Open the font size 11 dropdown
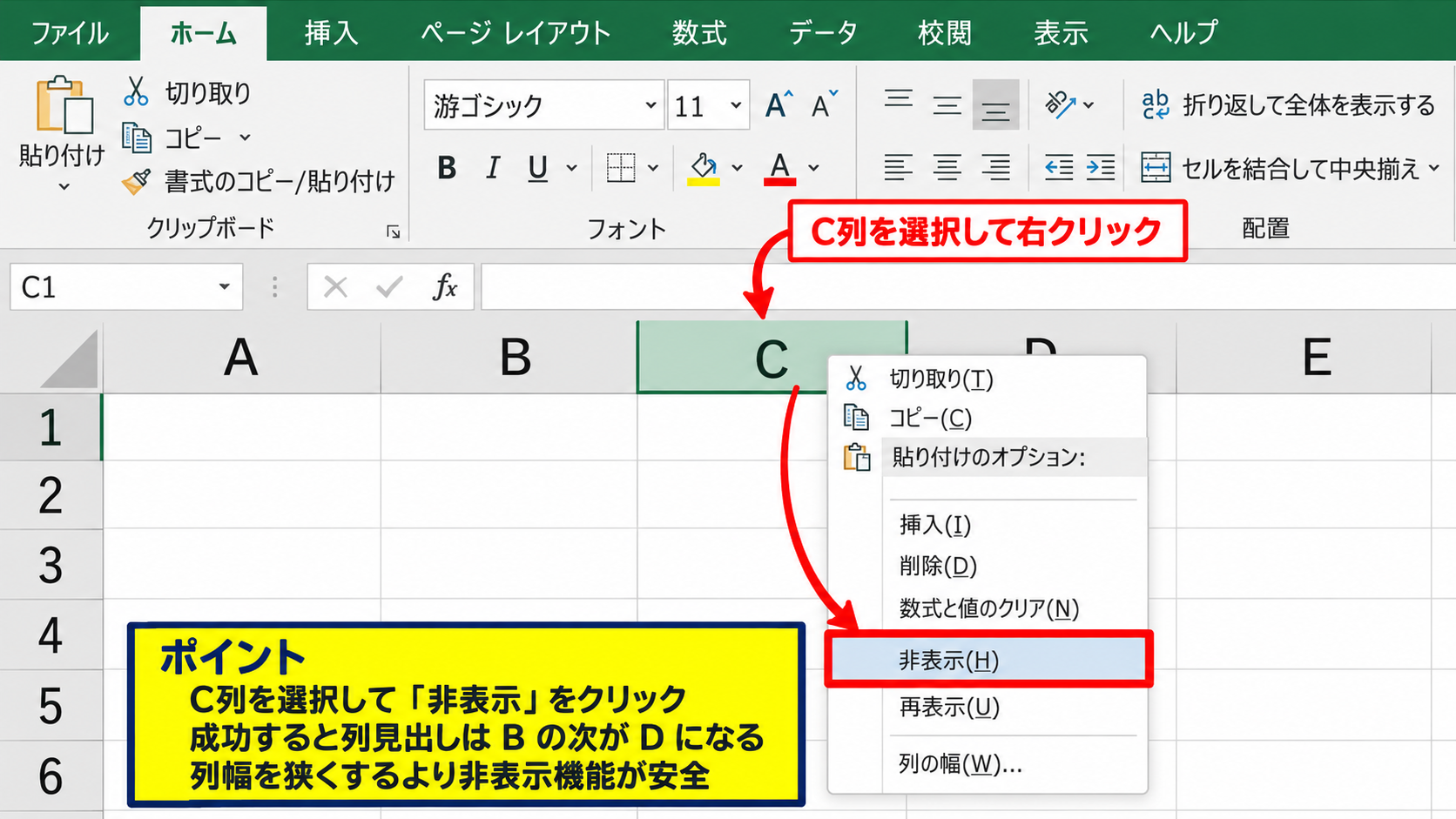 click(x=736, y=105)
